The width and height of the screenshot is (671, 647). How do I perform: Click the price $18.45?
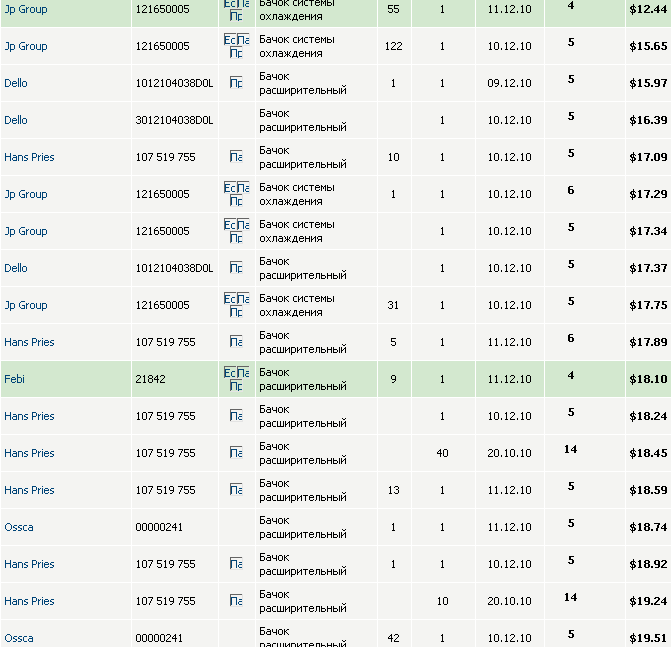(x=648, y=453)
